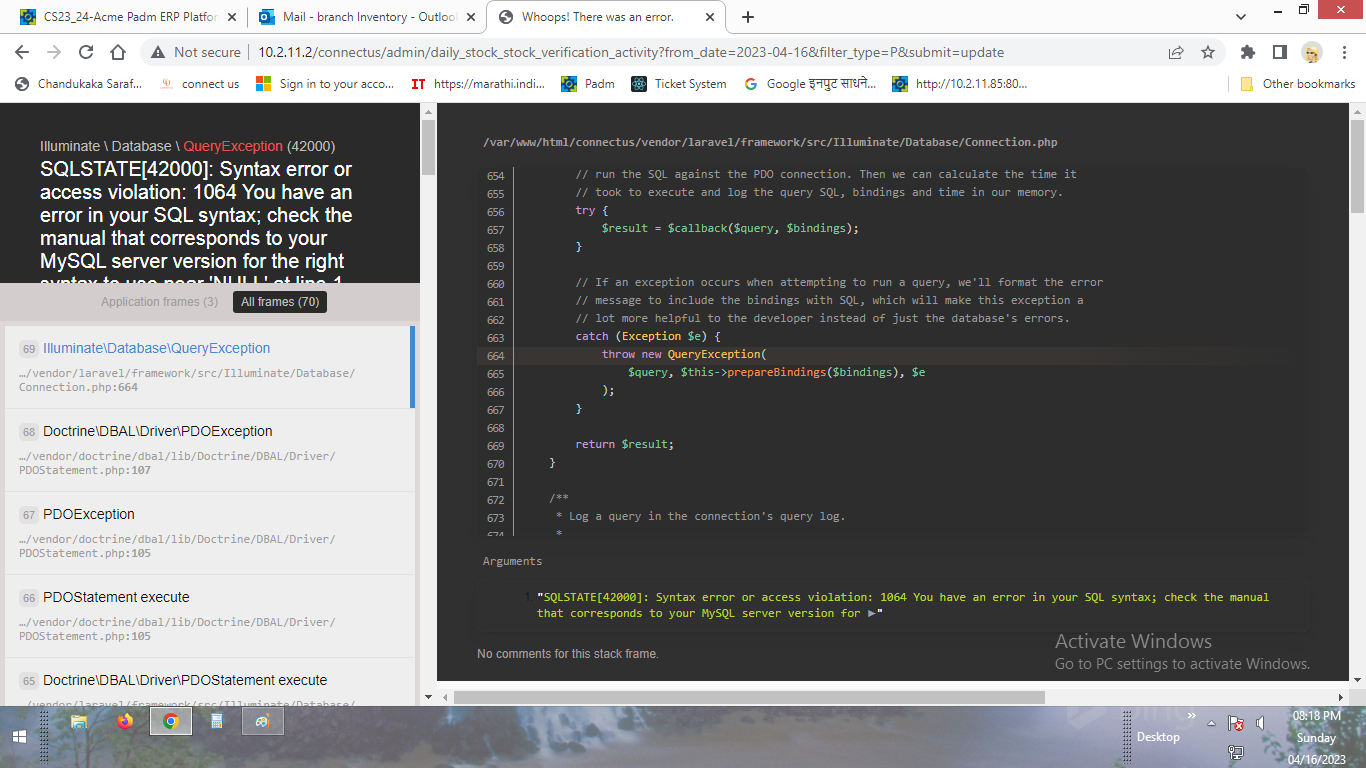Open the Extensions puzzle icon
1366x768 pixels.
pos(1247,52)
